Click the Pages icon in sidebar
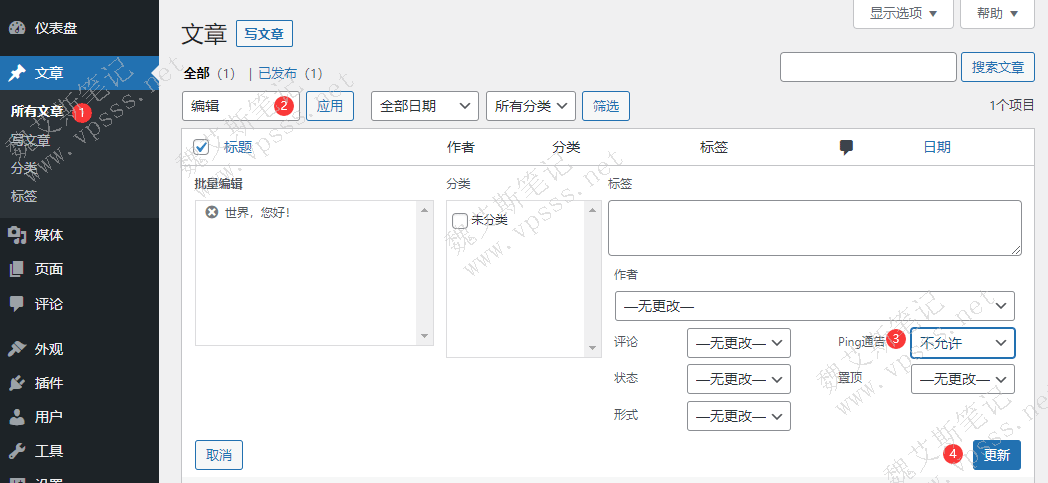This screenshot has width=1048, height=483. 17,269
